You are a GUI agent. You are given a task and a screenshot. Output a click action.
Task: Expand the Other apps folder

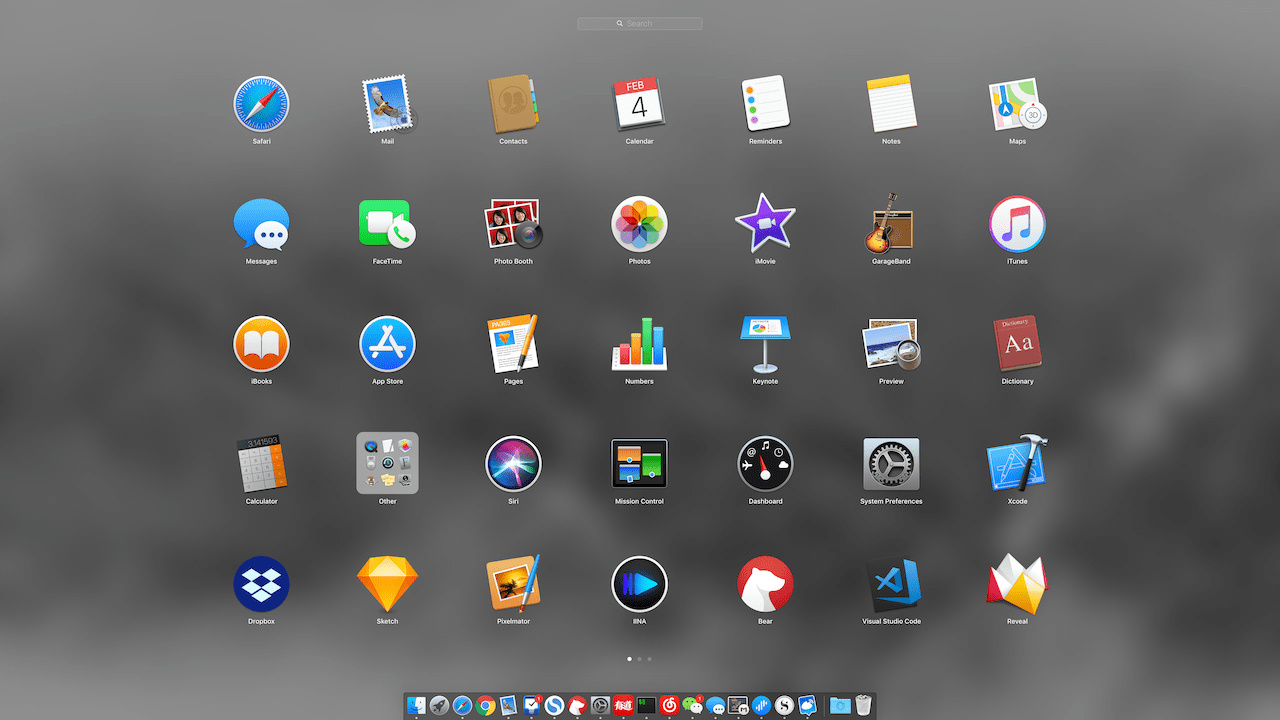(x=387, y=464)
